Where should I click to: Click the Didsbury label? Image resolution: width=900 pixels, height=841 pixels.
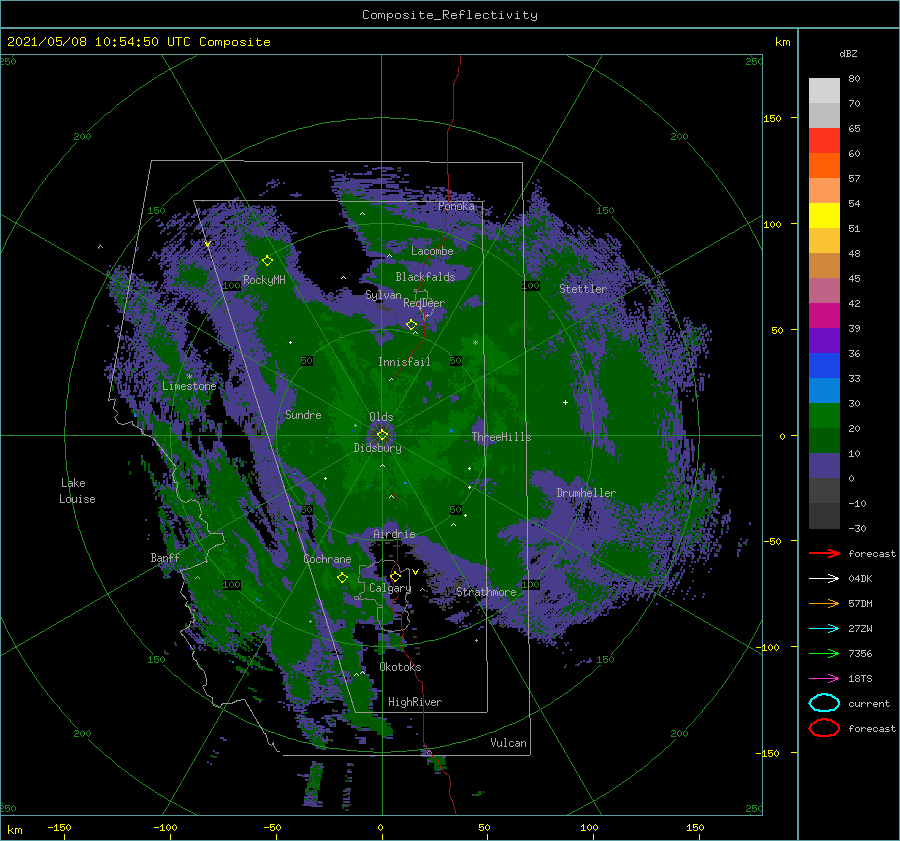point(378,448)
